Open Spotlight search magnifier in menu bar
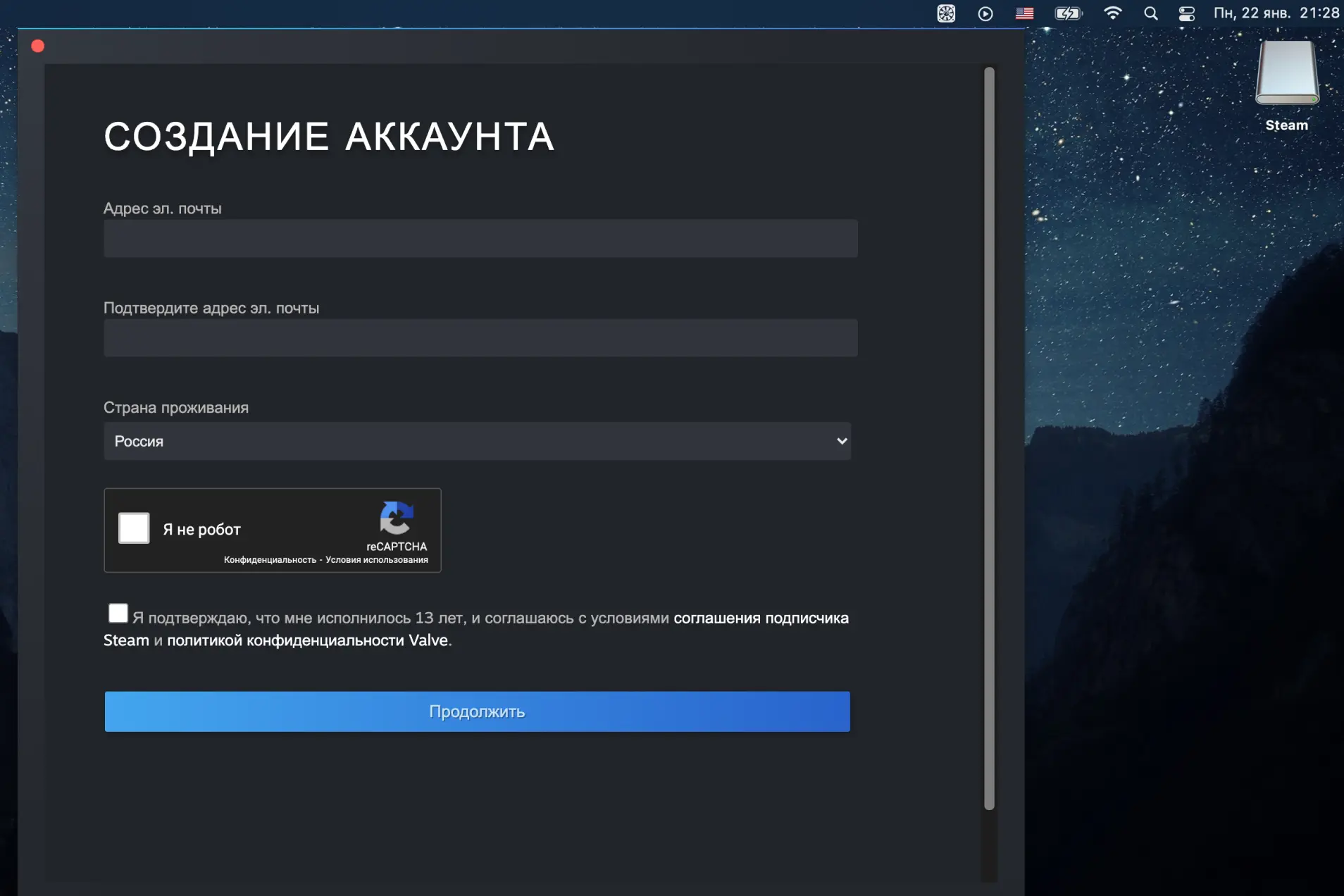This screenshot has width=1344, height=896. [1150, 13]
